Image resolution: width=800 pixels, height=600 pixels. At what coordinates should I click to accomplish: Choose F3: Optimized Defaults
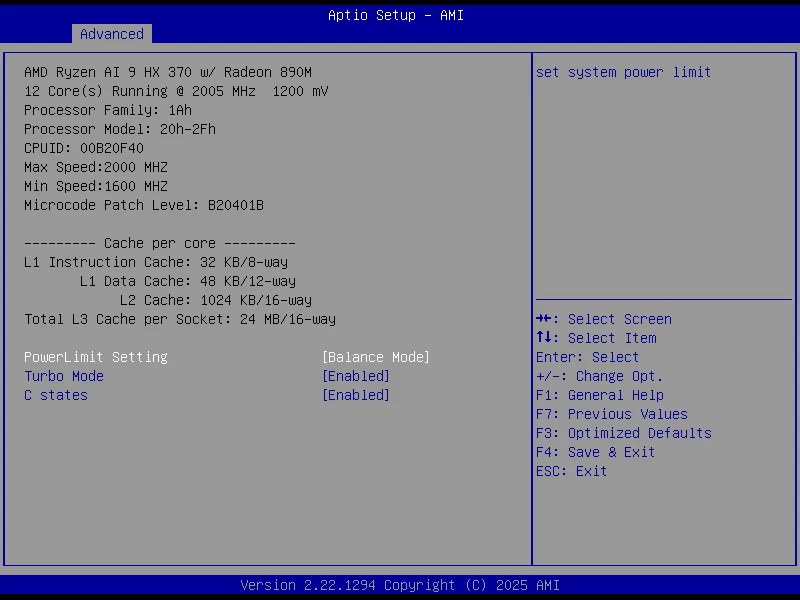pyautogui.click(x=623, y=433)
